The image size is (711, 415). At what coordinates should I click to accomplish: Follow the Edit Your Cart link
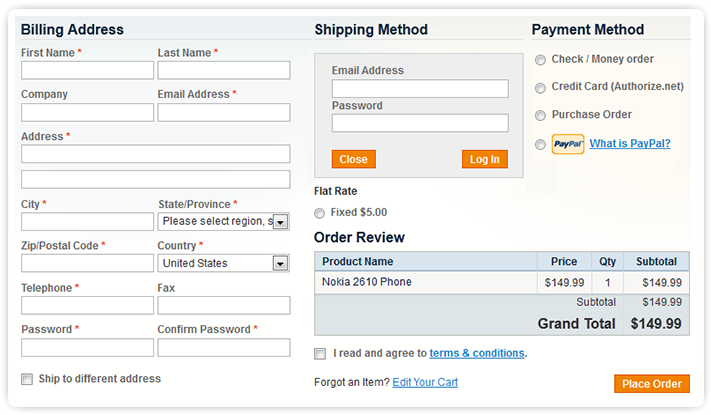pos(425,382)
